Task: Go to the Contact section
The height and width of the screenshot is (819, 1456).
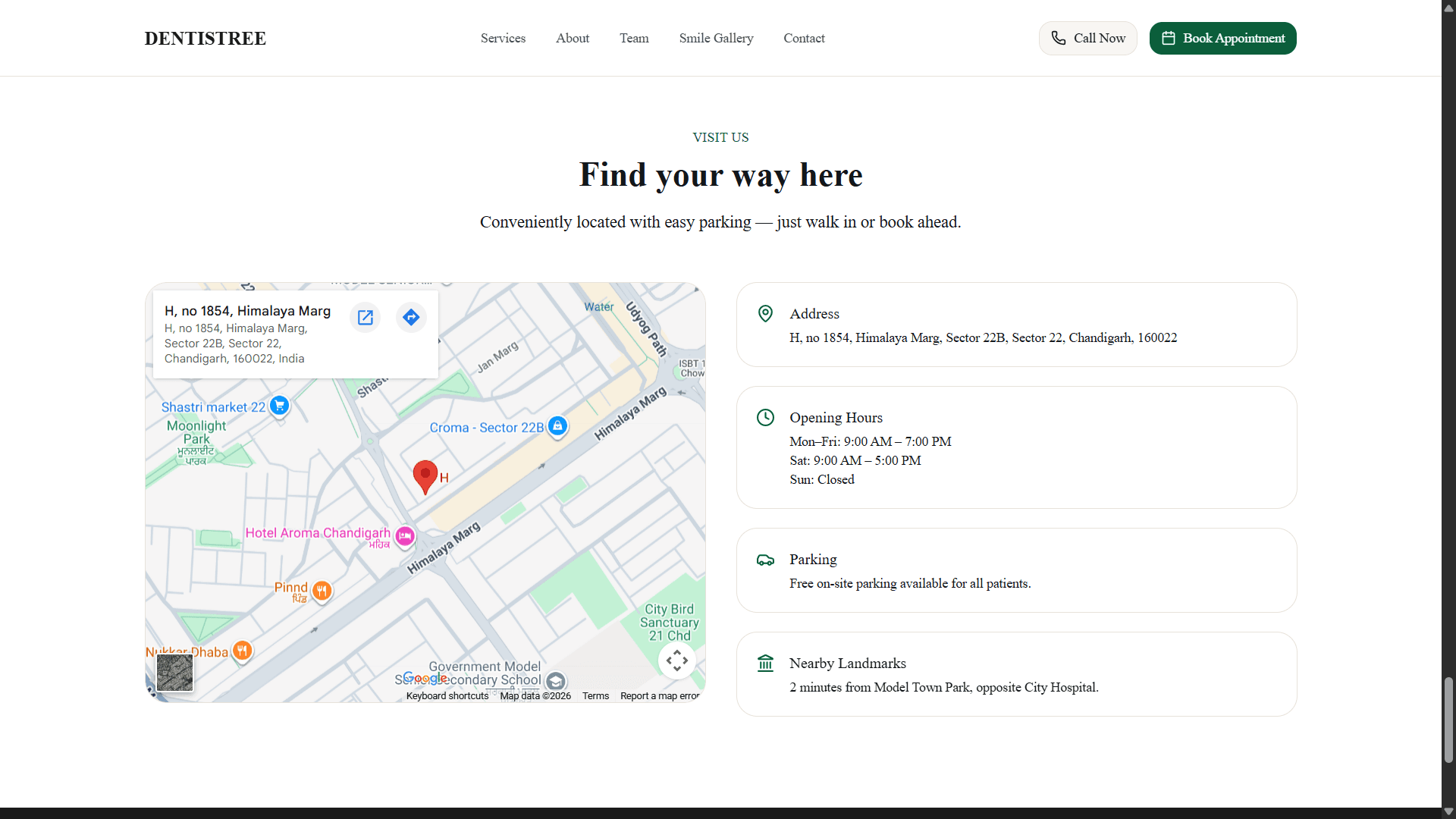Action: [804, 38]
